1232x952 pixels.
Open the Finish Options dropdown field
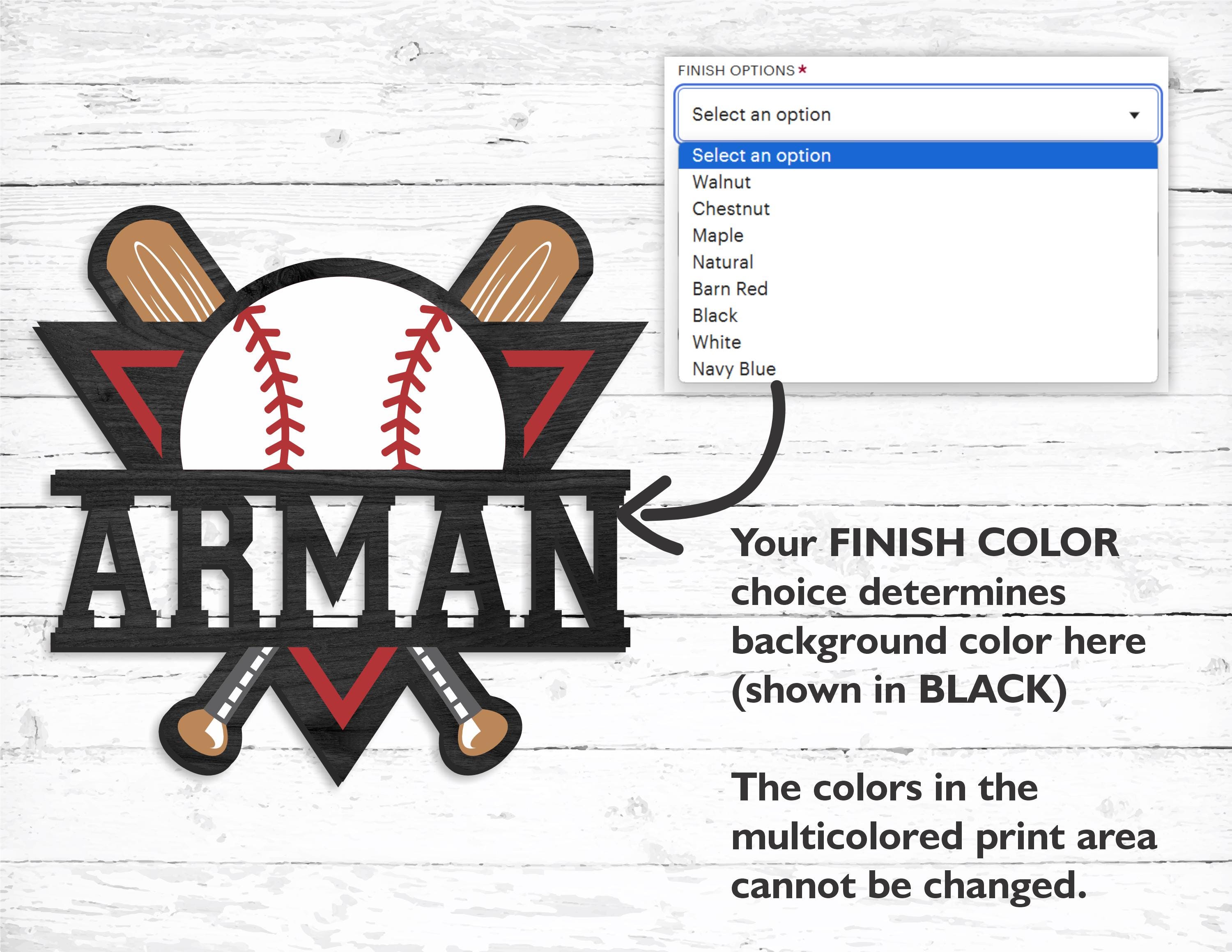(x=918, y=115)
